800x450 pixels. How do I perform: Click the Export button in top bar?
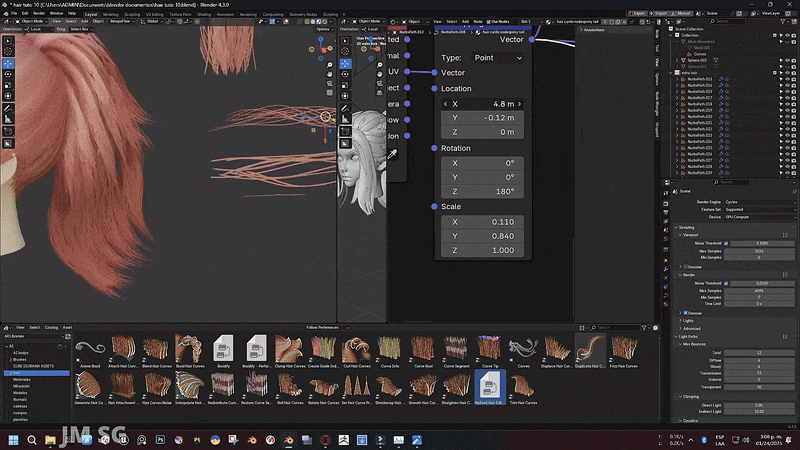637,13
